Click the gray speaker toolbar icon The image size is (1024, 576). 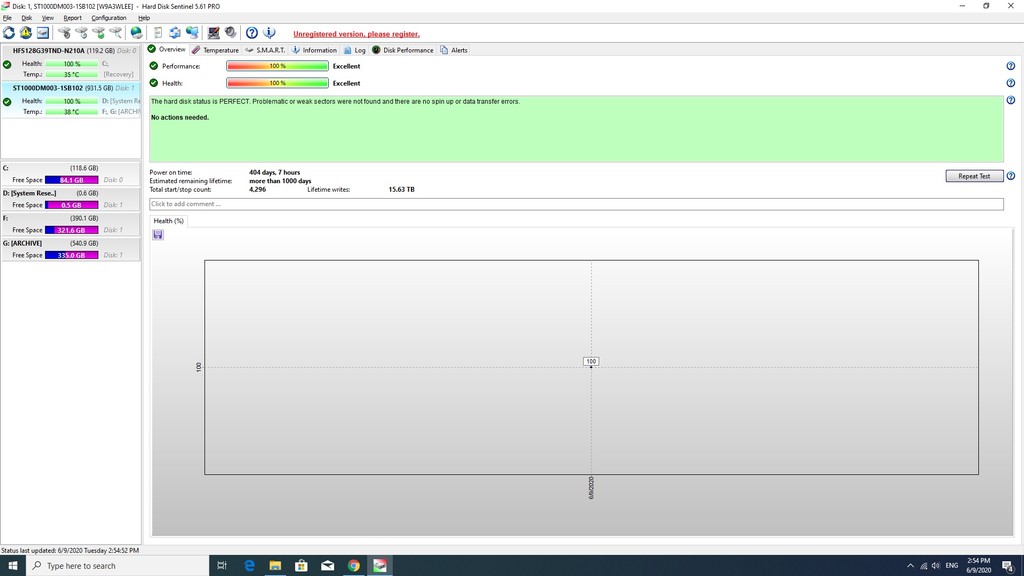coord(231,33)
